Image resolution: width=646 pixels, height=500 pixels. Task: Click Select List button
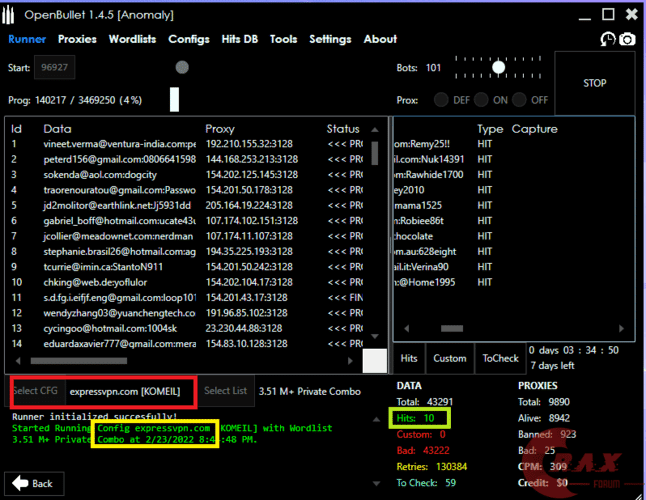coord(226,391)
